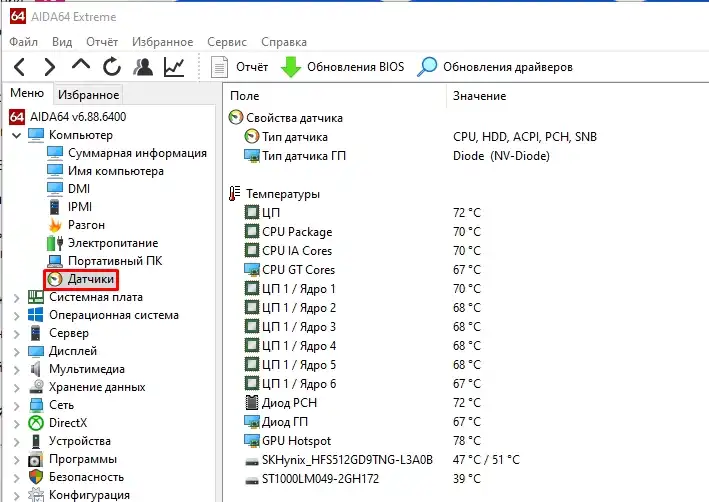
Task: Click the Операционная система Windows logo icon
Action: [x=36, y=315]
